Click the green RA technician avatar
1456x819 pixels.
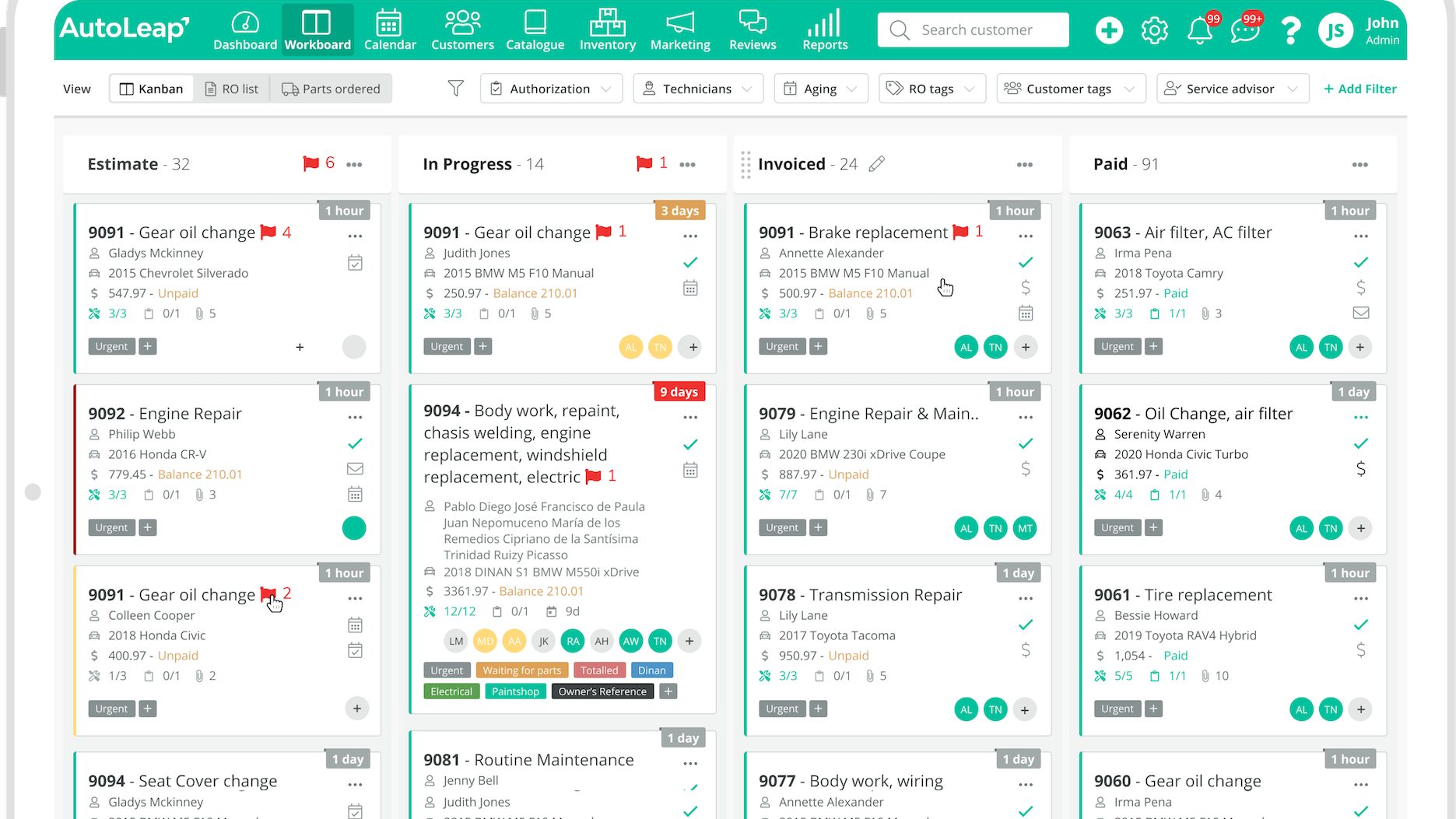(573, 641)
